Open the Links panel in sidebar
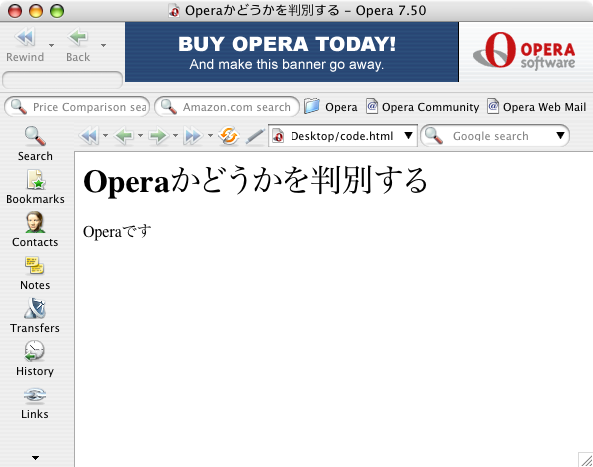The image size is (593, 467). click(35, 402)
